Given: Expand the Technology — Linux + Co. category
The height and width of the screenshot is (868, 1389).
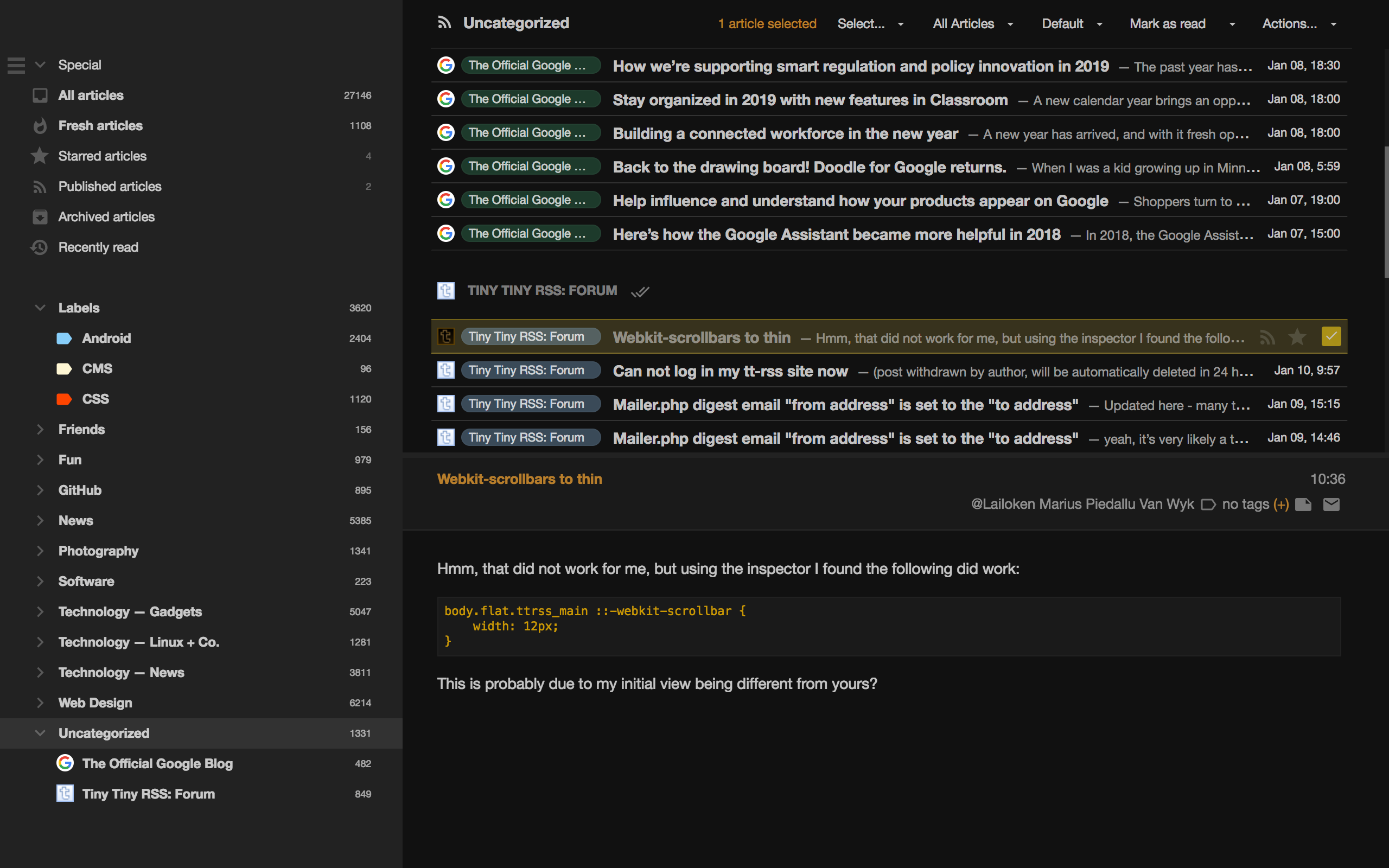Looking at the screenshot, I should (40, 643).
